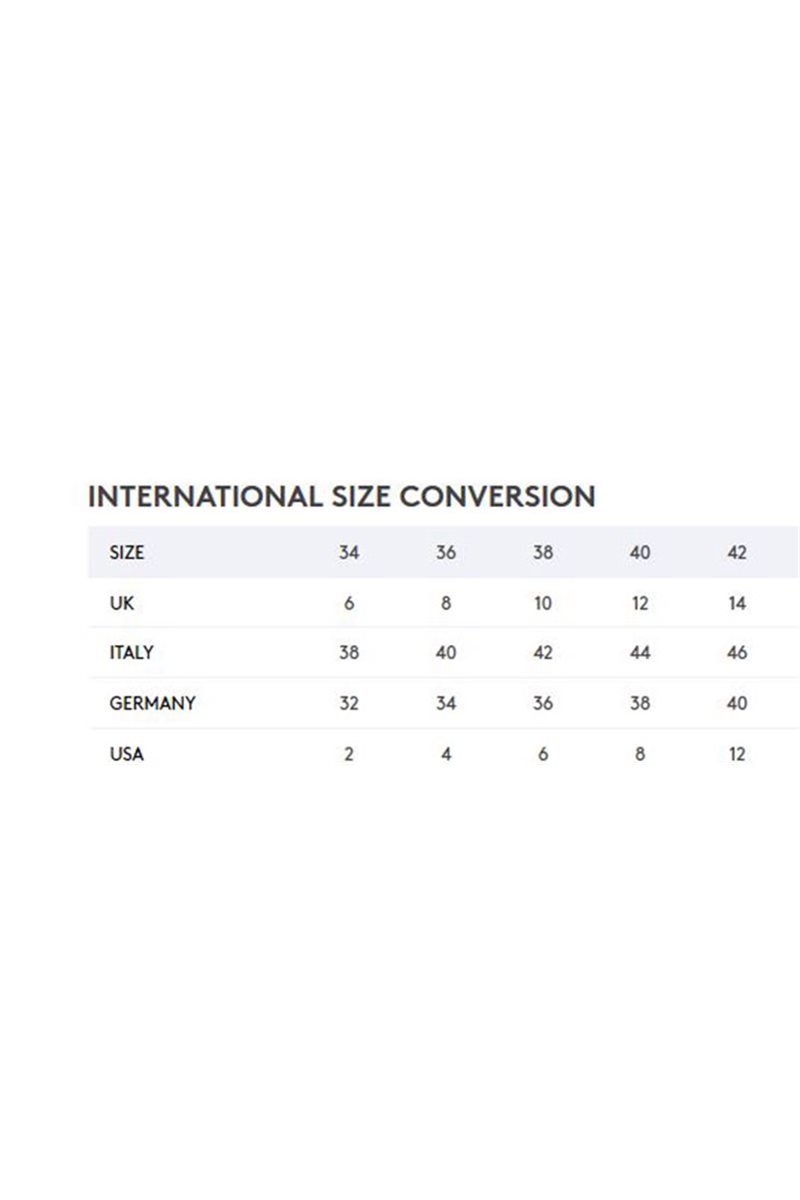Click size 42 in the SIZE row
Screen dimensions: 800x1200
pos(737,553)
